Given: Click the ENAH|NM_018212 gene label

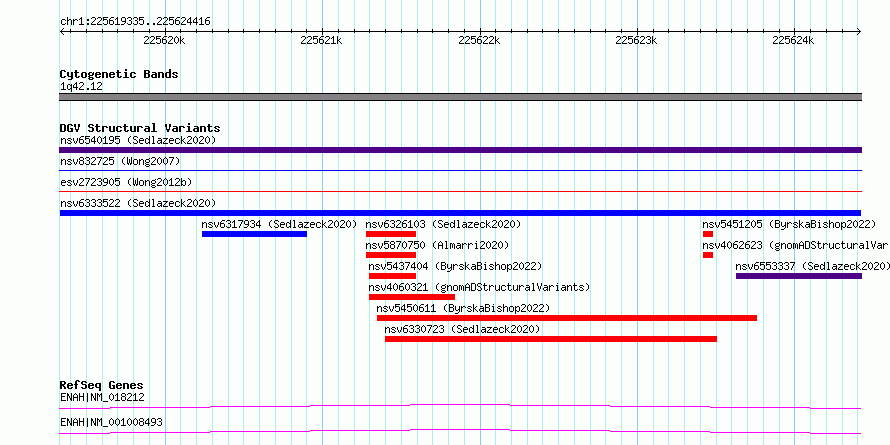Looking at the screenshot, I should 102,397.
